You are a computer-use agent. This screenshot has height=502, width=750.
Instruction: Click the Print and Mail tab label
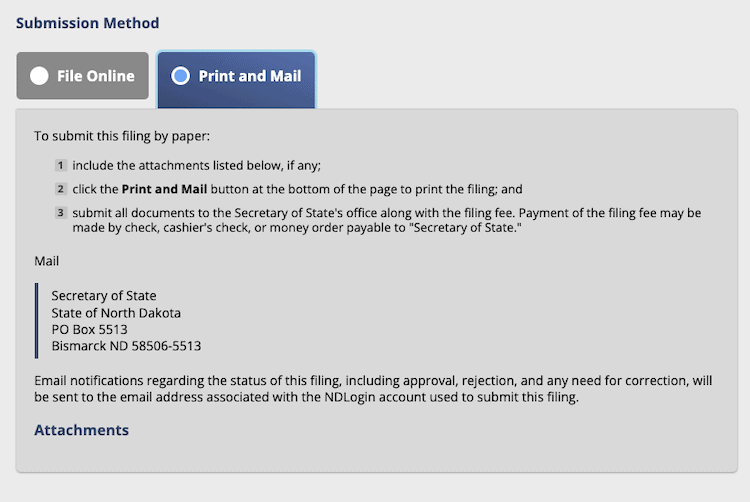click(250, 76)
